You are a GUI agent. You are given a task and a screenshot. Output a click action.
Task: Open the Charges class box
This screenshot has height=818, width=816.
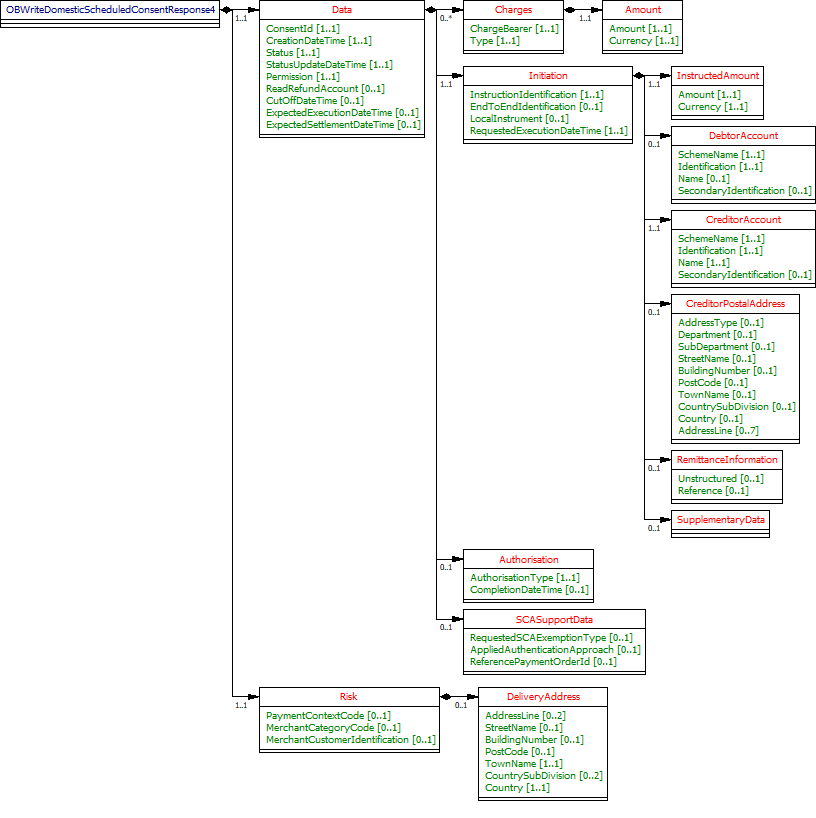[x=513, y=9]
